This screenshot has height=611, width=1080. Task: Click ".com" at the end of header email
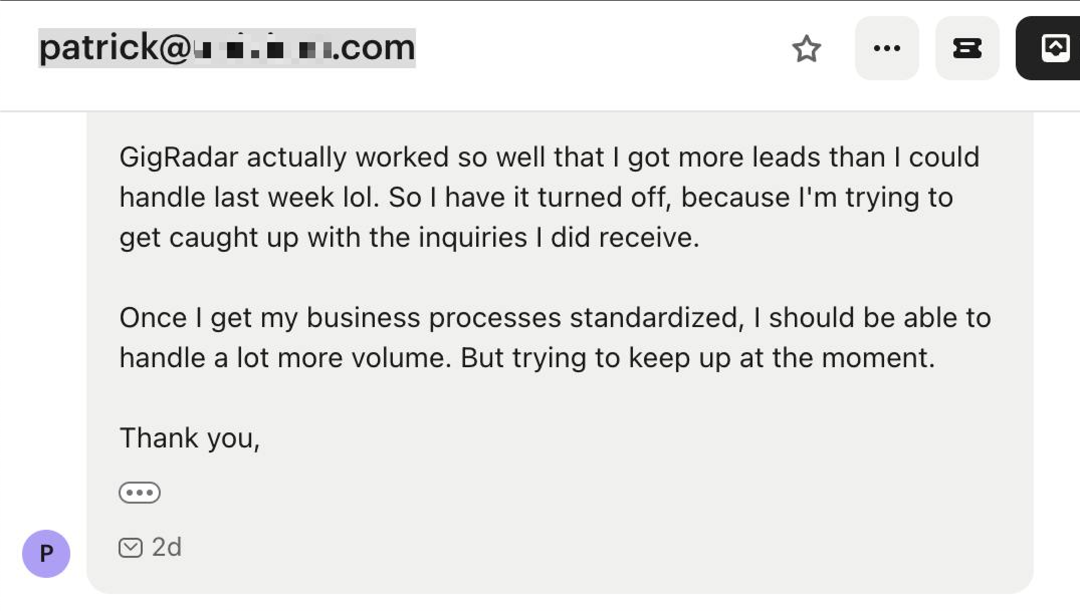(373, 48)
